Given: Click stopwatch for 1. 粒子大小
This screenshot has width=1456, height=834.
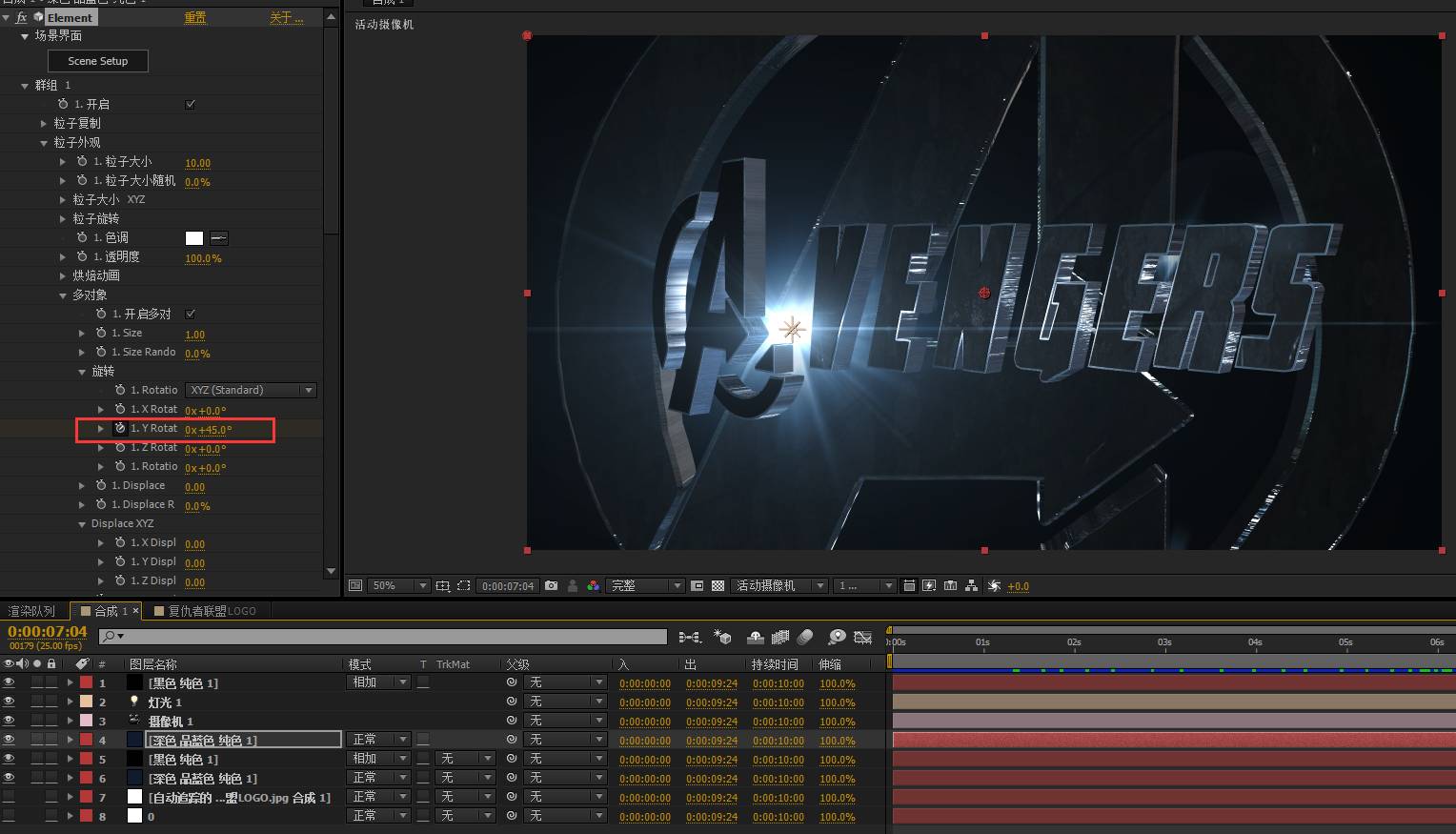Looking at the screenshot, I should (82, 161).
